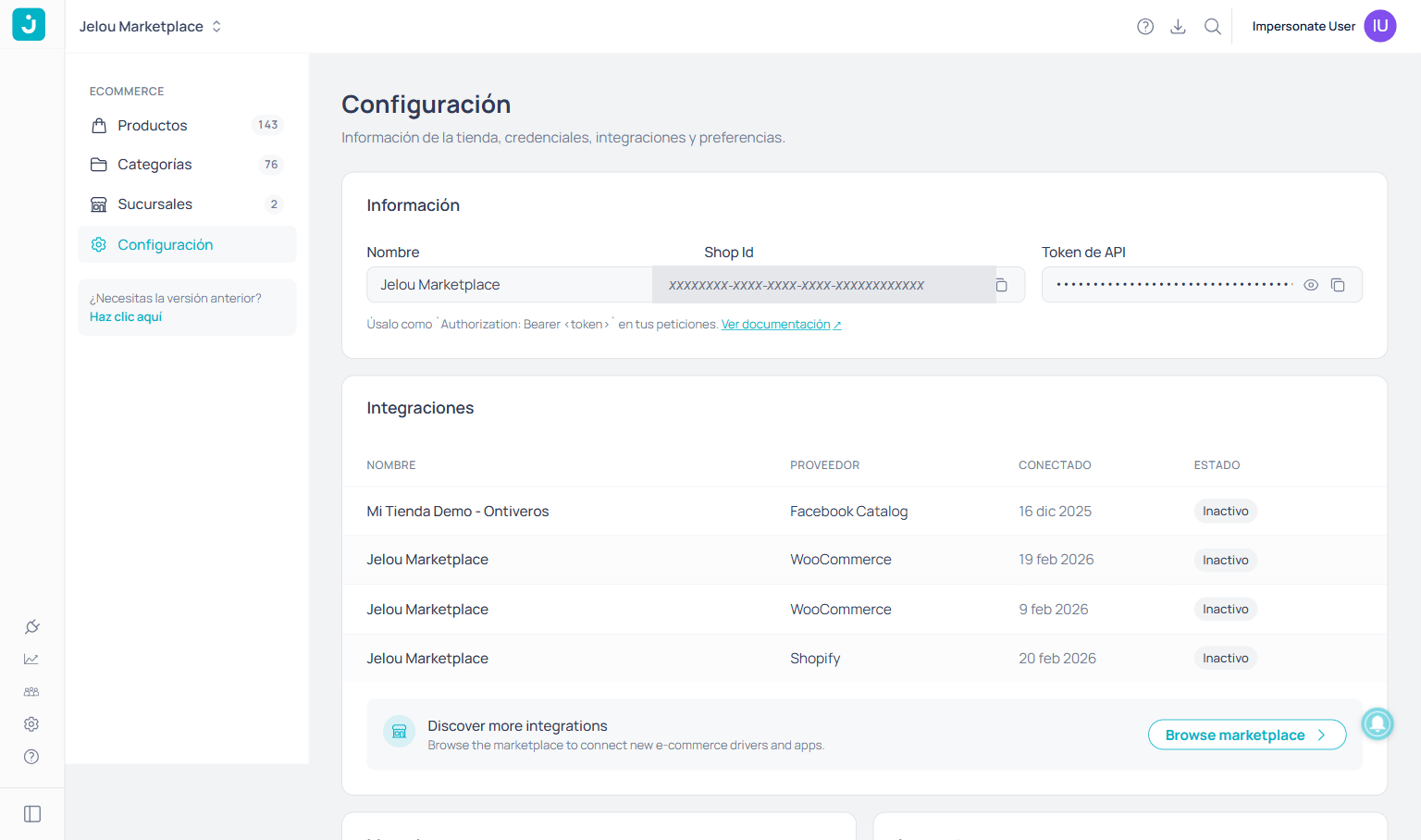
Task: Click the Jelou logo icon
Action: pos(29,25)
